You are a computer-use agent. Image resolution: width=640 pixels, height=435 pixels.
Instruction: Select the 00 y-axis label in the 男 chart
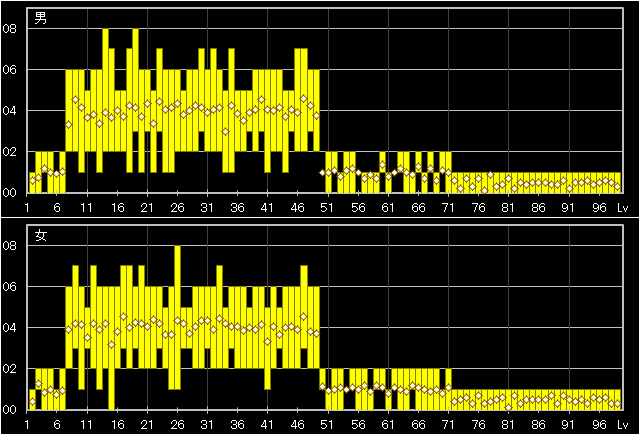9,193
